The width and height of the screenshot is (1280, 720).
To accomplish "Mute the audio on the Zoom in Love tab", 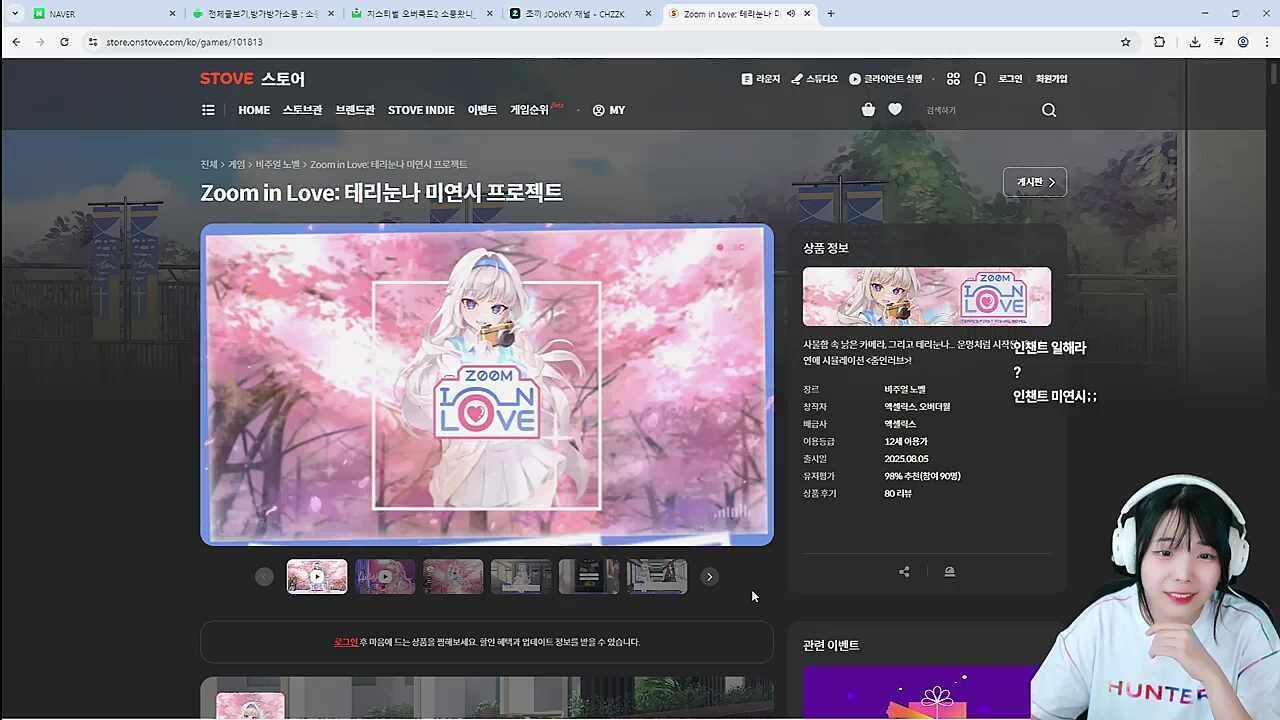I will tap(791, 14).
